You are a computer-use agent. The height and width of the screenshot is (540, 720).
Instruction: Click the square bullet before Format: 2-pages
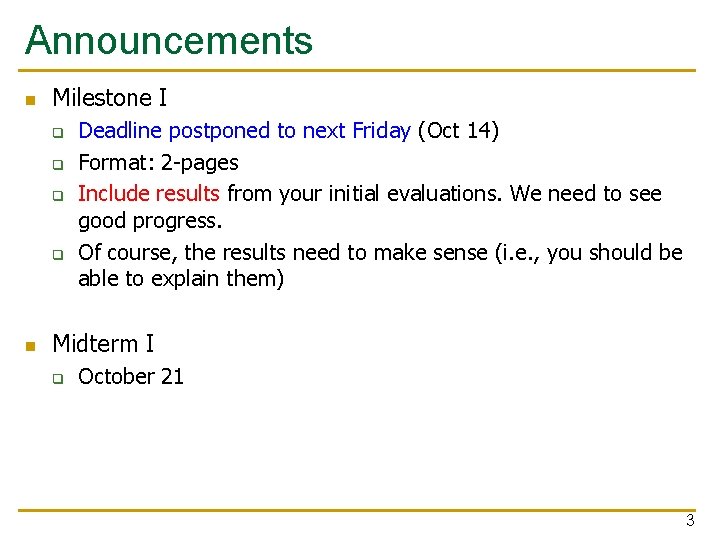coord(58,164)
